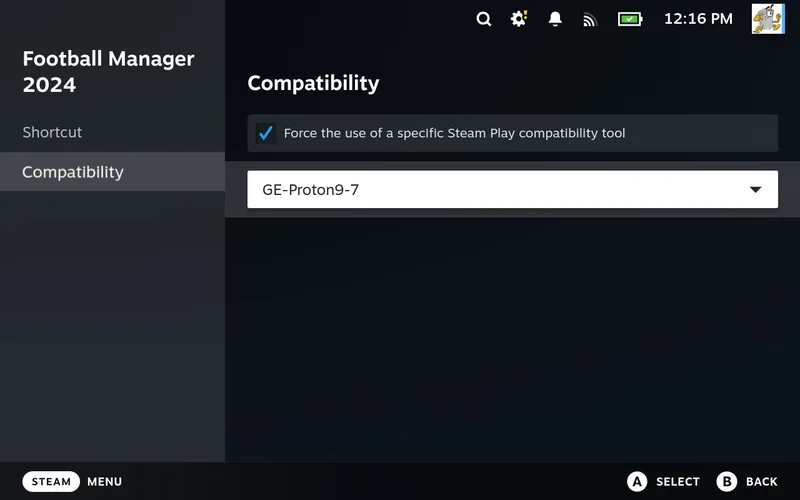Click the Football Manager 2024 title
The width and height of the screenshot is (800, 500).
(108, 71)
